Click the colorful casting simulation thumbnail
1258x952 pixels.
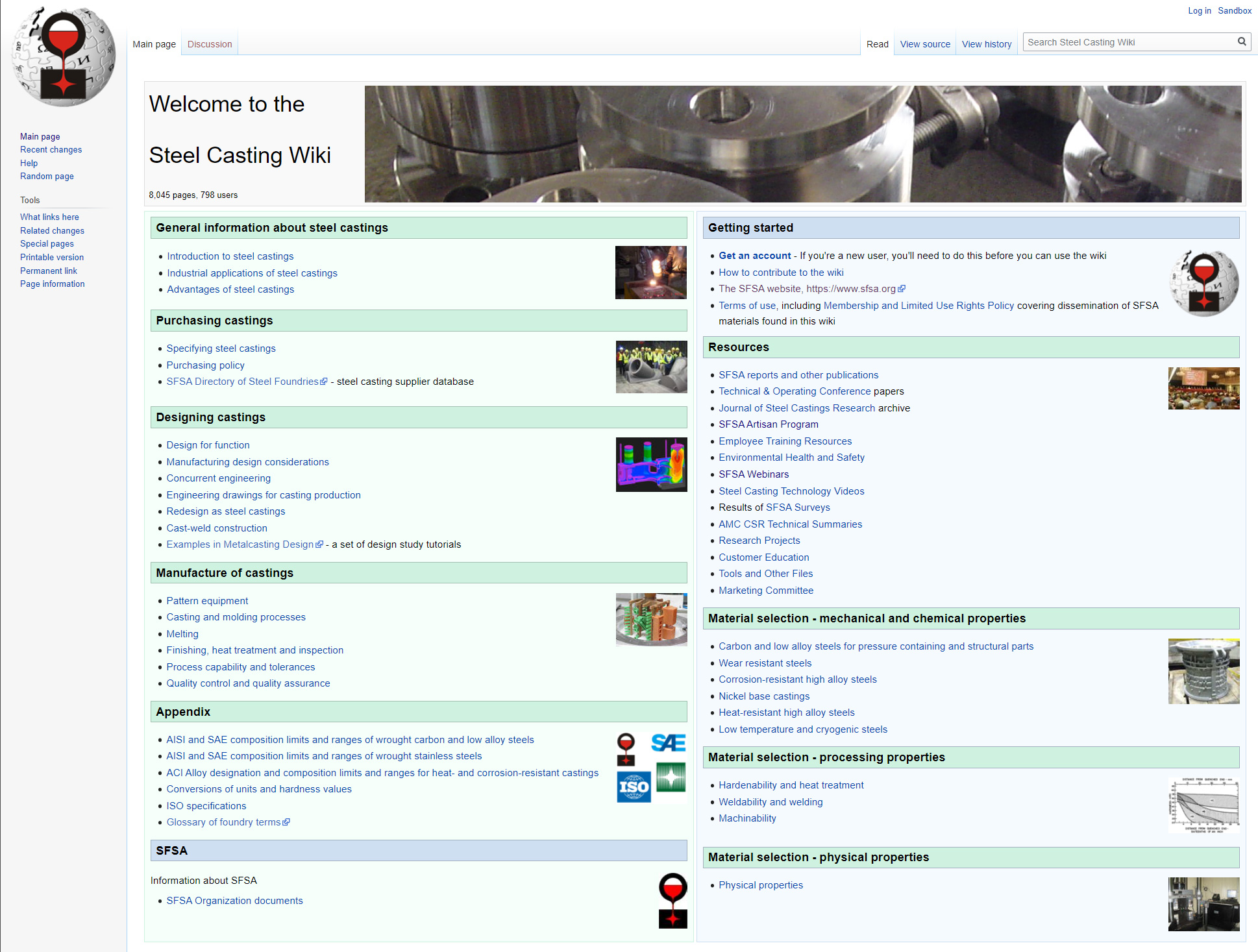(x=651, y=465)
